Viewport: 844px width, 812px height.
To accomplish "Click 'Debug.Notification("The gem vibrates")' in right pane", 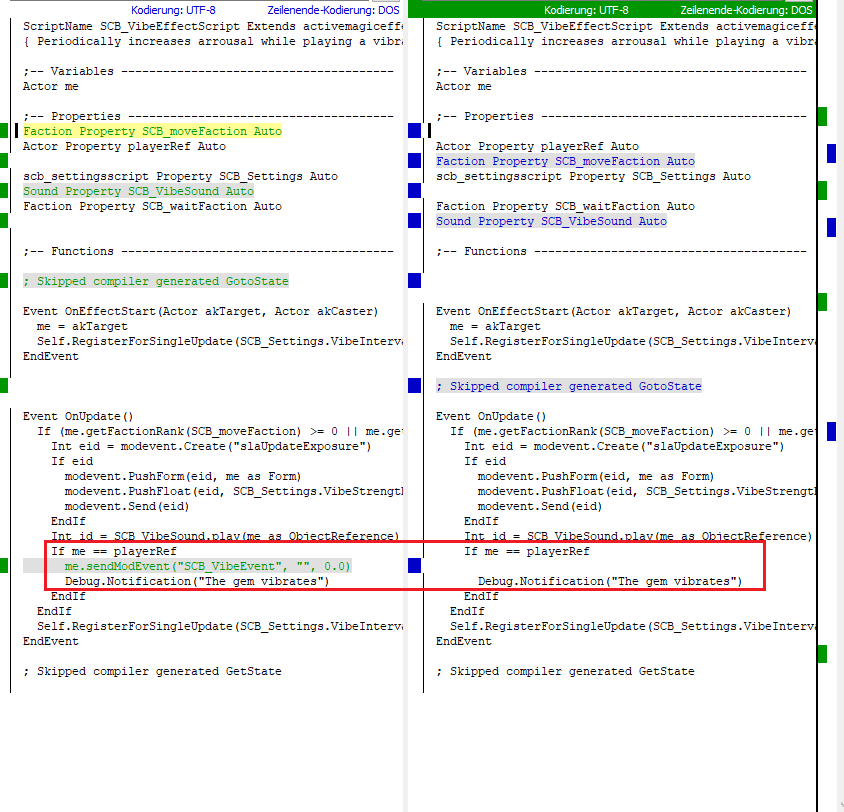I will point(609,582).
